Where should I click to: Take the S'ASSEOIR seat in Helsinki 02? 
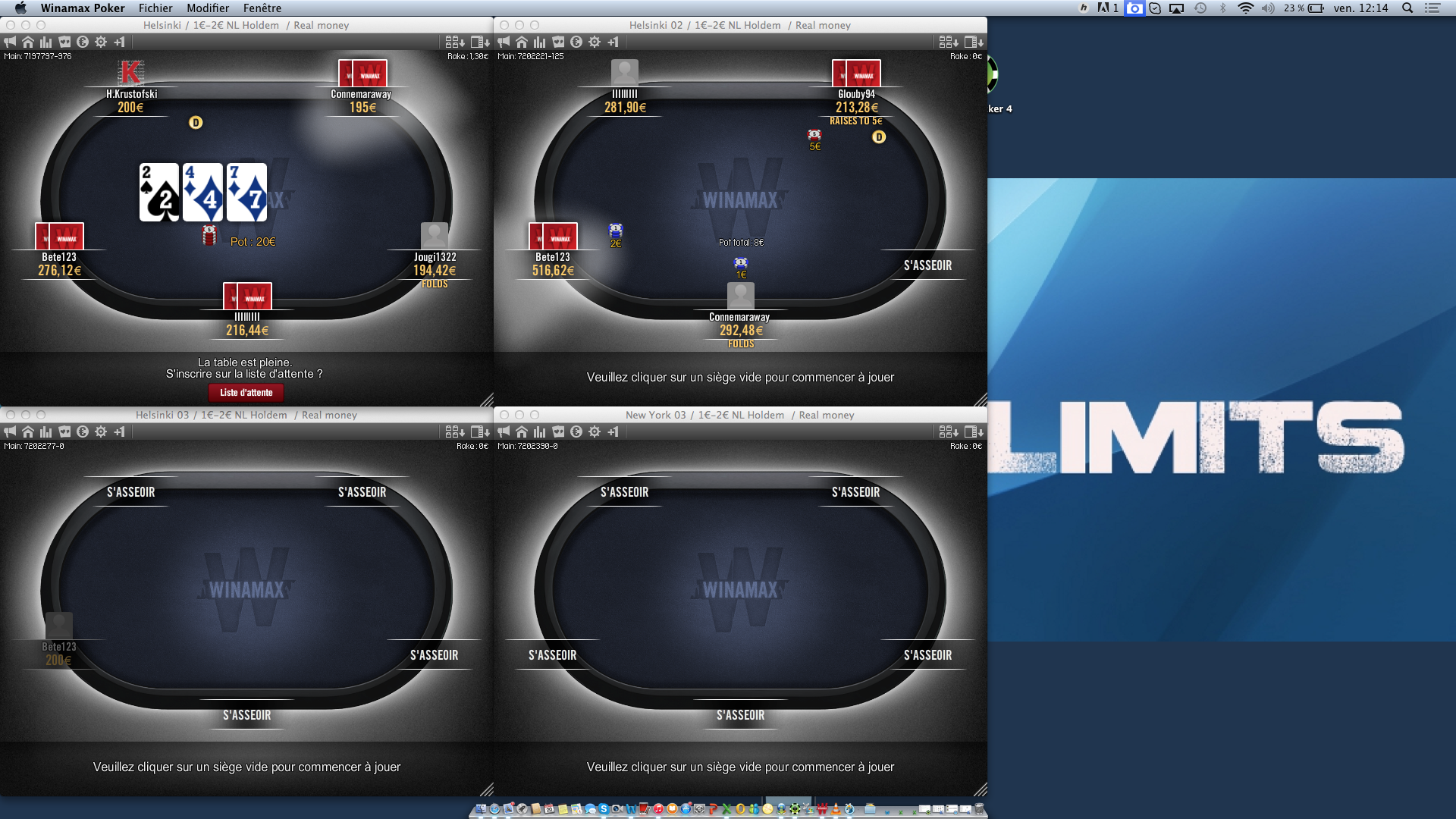927,265
